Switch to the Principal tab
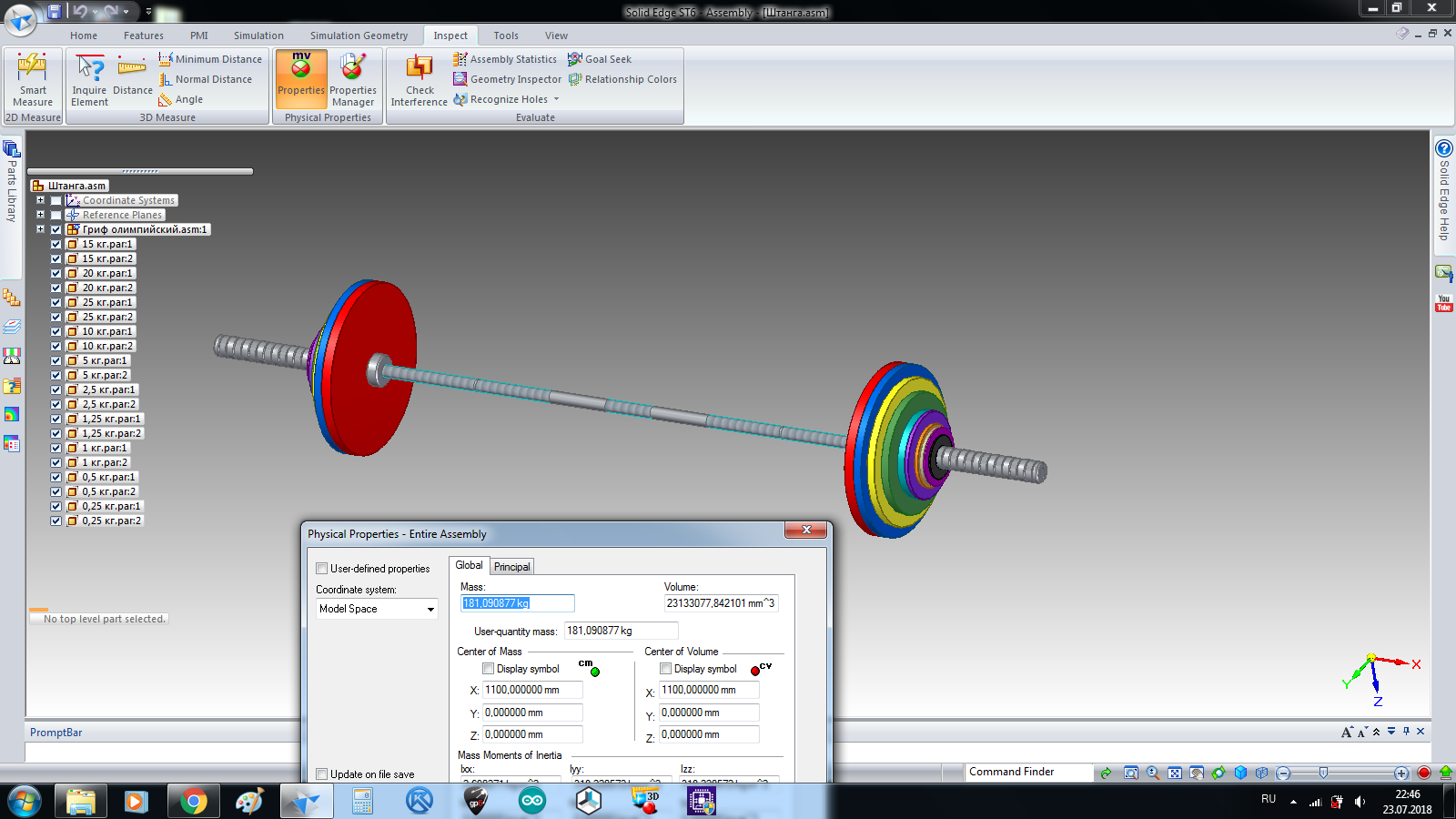This screenshot has width=1456, height=819. pyautogui.click(x=511, y=566)
